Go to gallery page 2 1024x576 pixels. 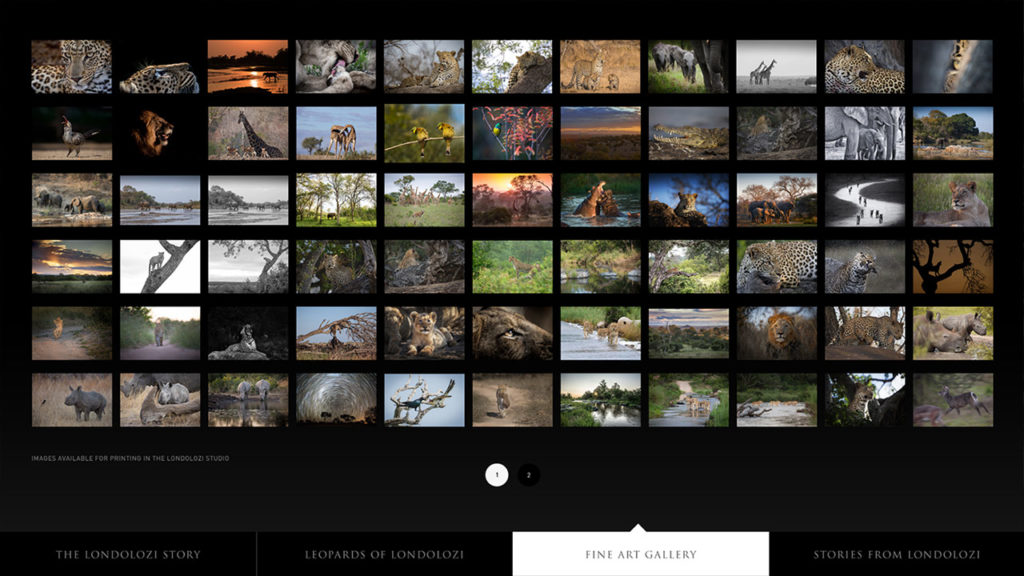[x=529, y=475]
